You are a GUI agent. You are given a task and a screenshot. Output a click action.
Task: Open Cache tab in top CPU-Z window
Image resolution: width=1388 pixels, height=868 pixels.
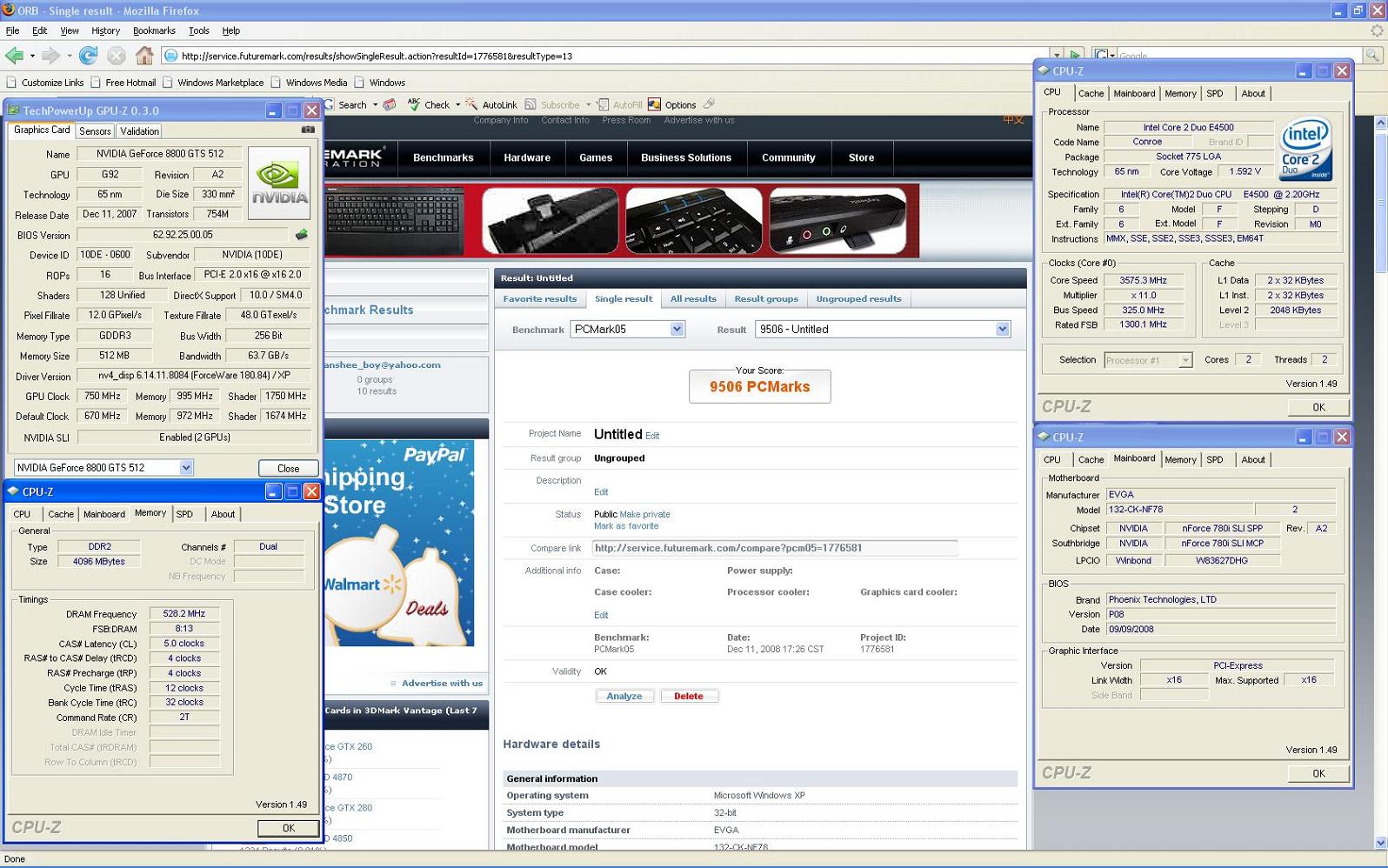(x=1091, y=93)
